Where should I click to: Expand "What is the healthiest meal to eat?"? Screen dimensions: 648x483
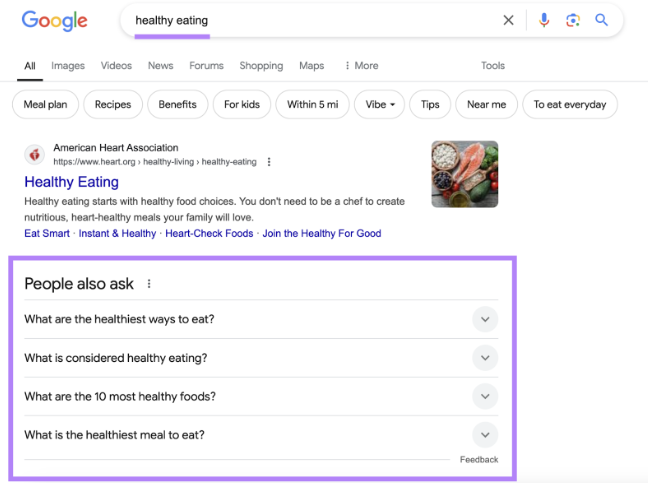(x=261, y=435)
